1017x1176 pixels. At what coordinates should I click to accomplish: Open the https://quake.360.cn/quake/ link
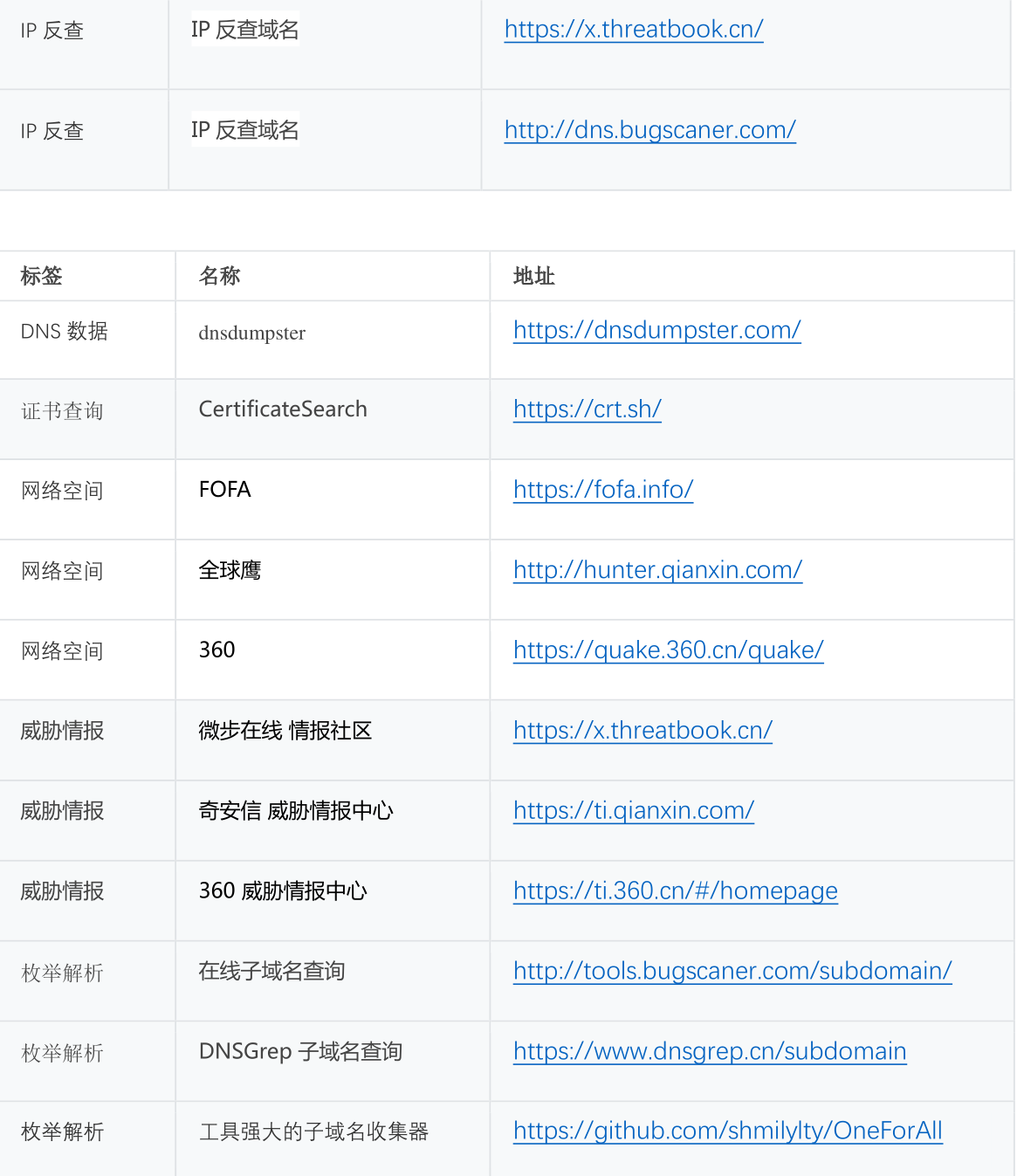pos(669,650)
